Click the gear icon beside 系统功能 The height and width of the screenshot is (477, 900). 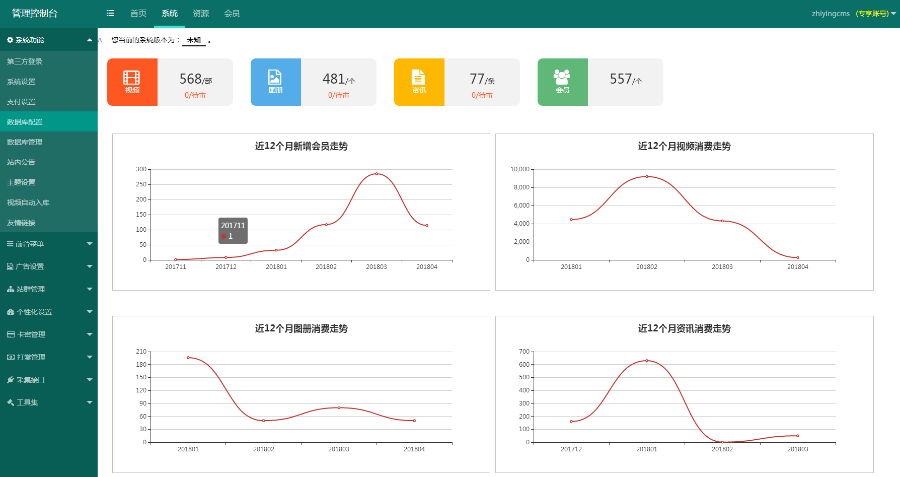10,40
